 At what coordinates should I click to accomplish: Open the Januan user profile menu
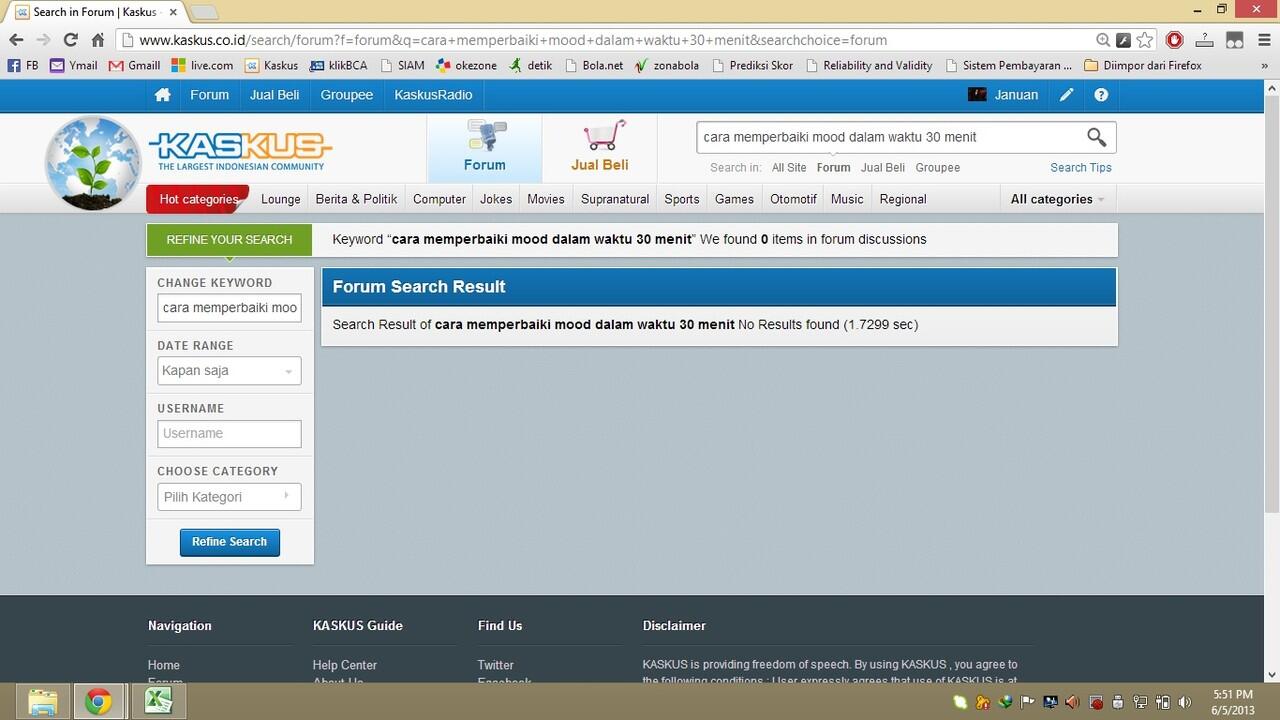1003,95
